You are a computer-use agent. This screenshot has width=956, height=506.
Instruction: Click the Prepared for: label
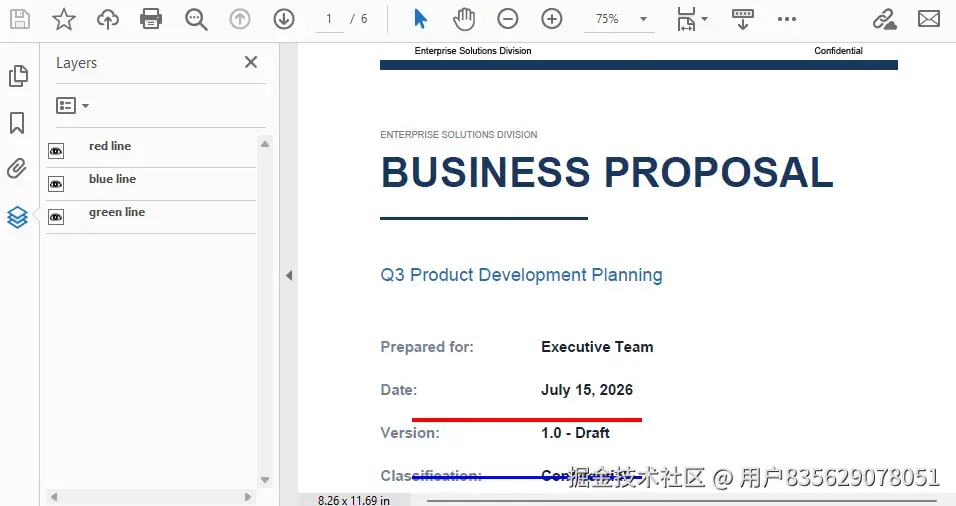pos(427,347)
